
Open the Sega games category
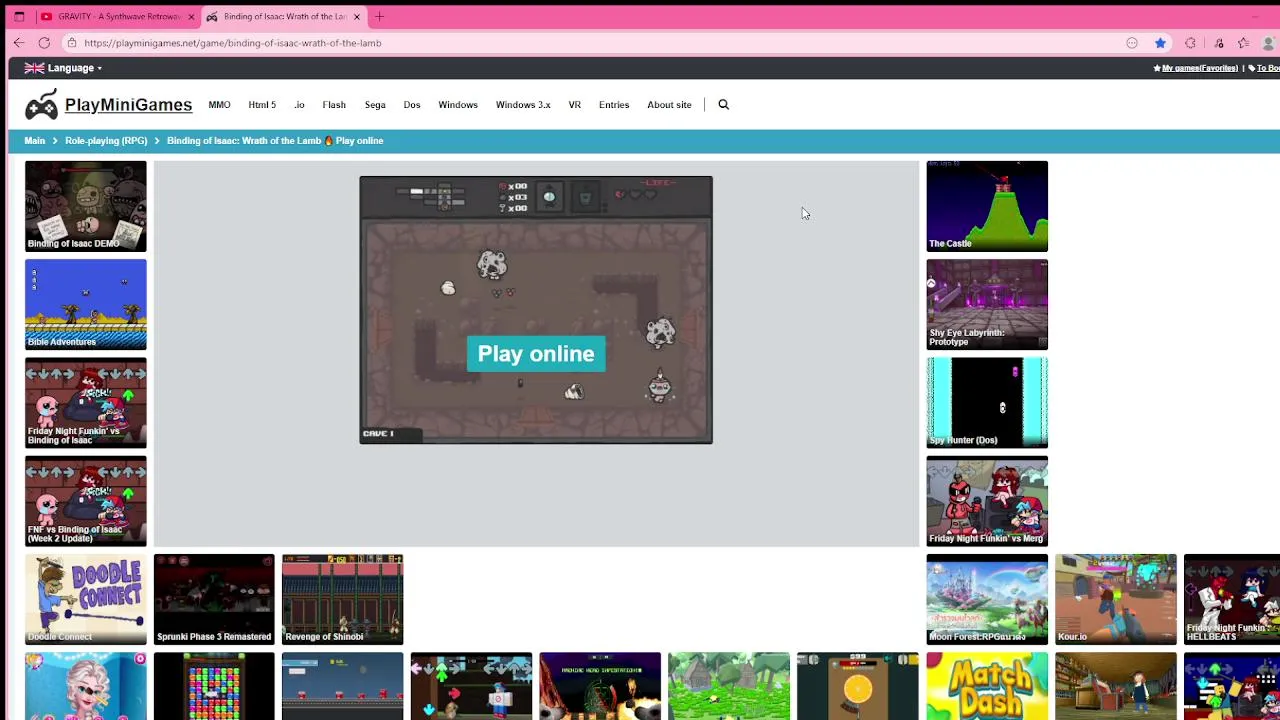pyautogui.click(x=375, y=104)
